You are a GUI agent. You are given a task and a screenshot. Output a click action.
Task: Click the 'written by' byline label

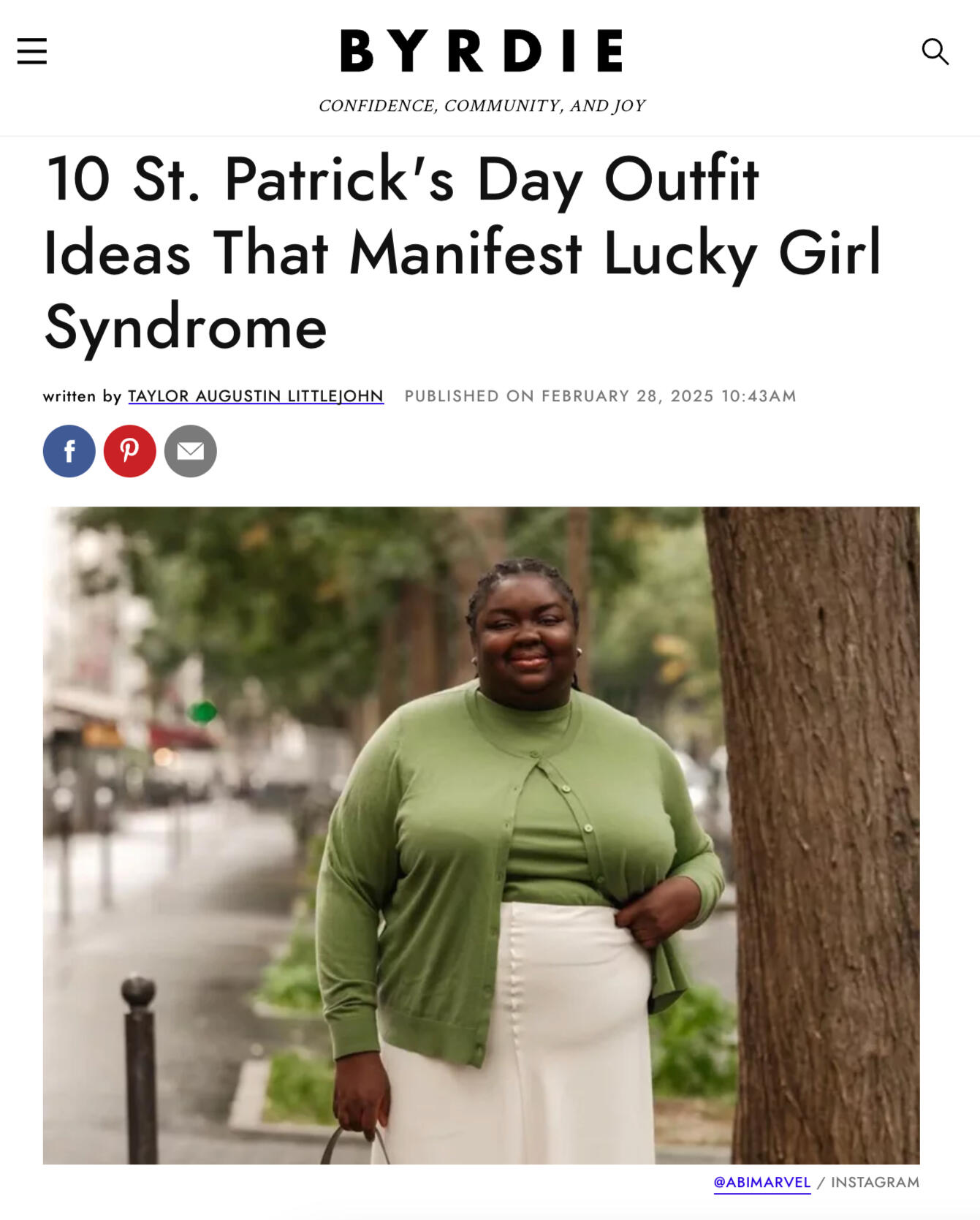(83, 396)
